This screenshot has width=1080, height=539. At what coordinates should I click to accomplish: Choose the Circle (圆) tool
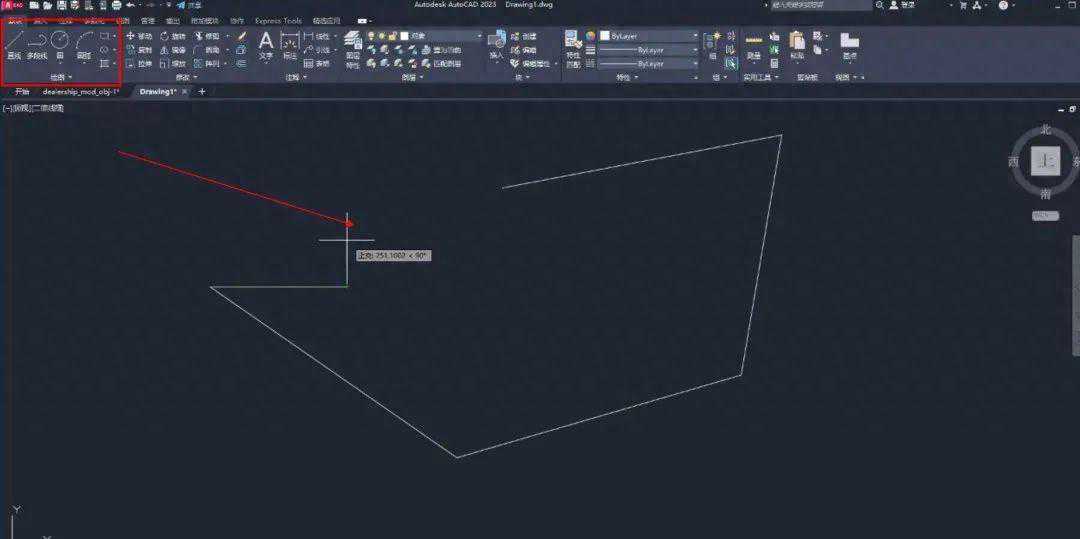[60, 45]
